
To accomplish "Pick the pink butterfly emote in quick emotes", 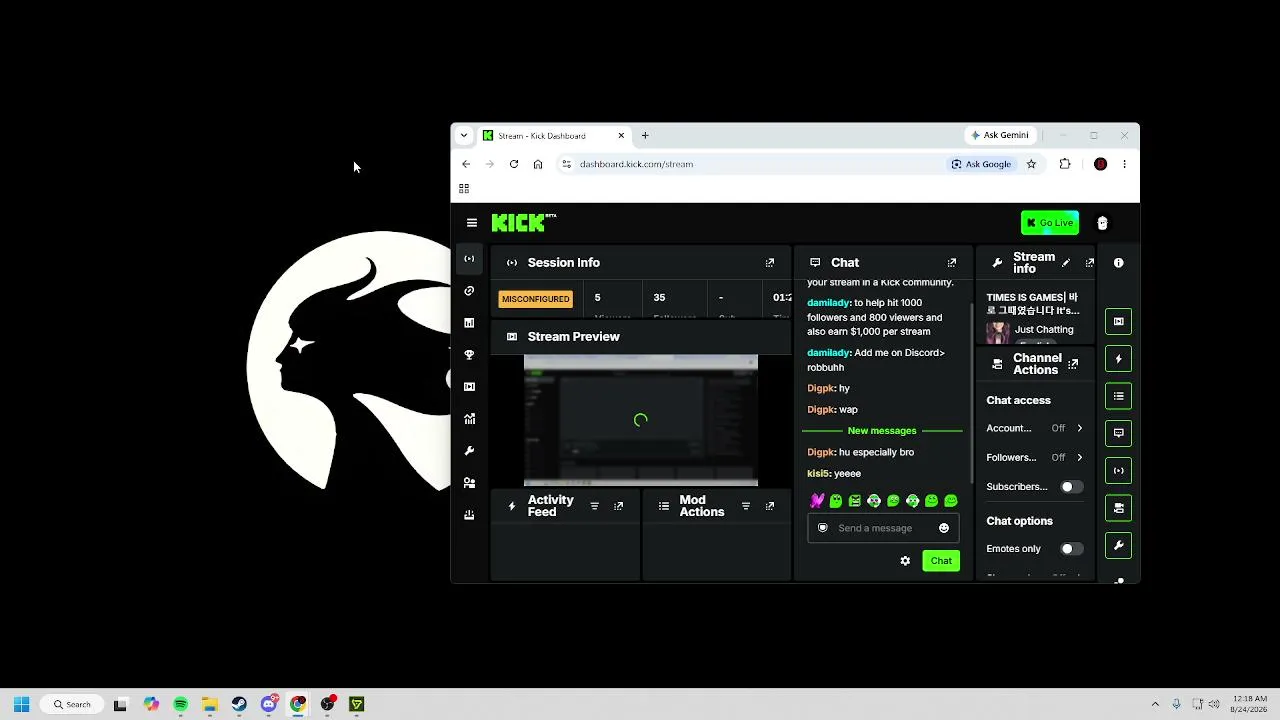I will [x=817, y=501].
